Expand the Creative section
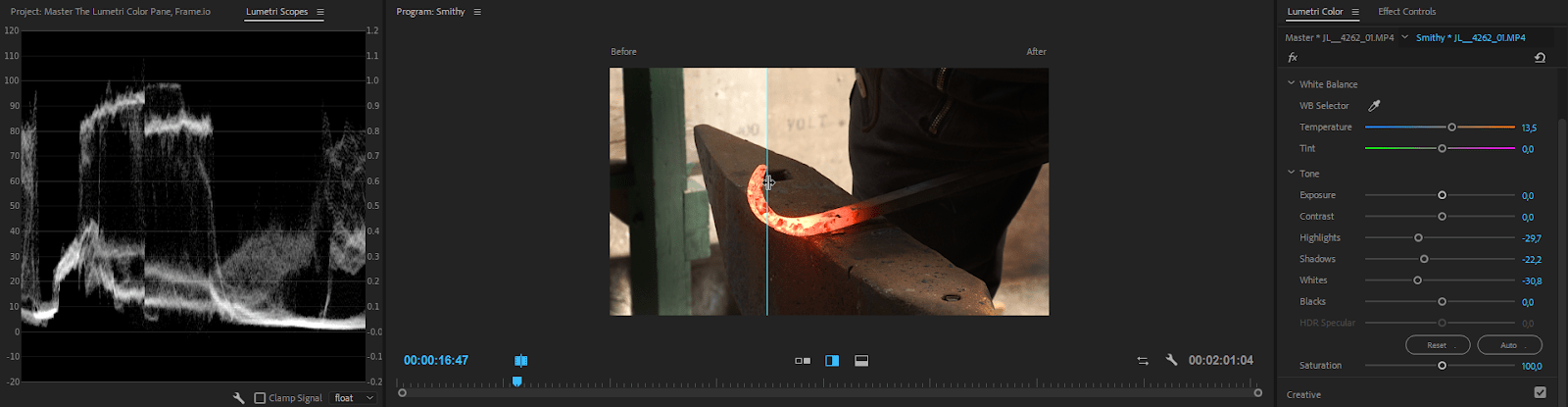The height and width of the screenshot is (407, 1568). [x=1304, y=394]
